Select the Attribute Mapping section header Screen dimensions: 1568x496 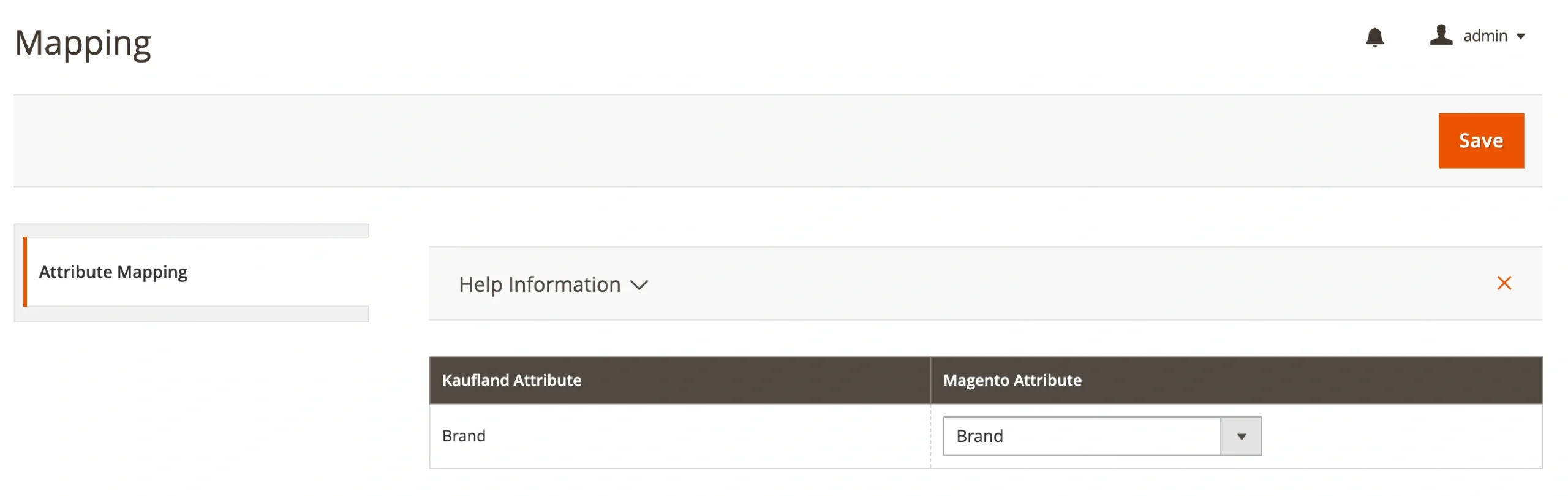pyautogui.click(x=113, y=272)
